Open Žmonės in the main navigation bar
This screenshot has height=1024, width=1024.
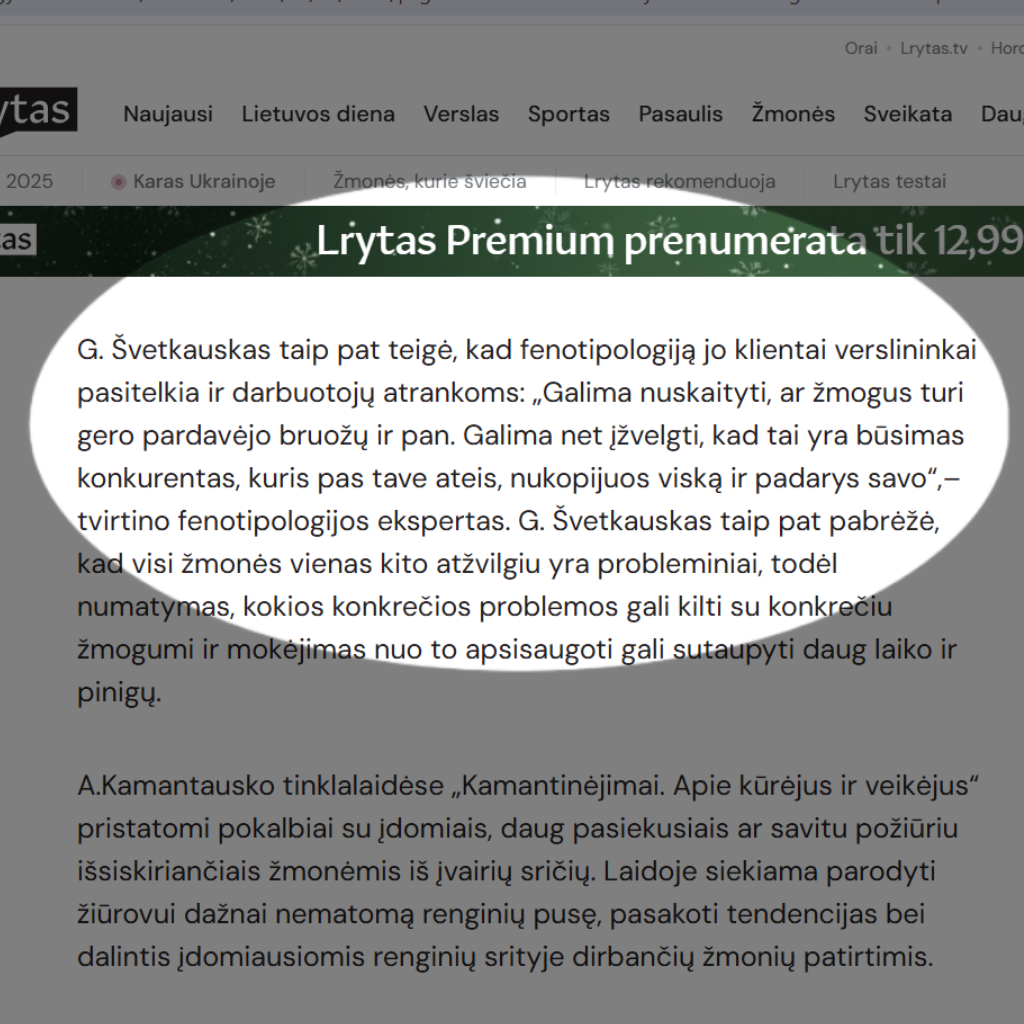[793, 114]
